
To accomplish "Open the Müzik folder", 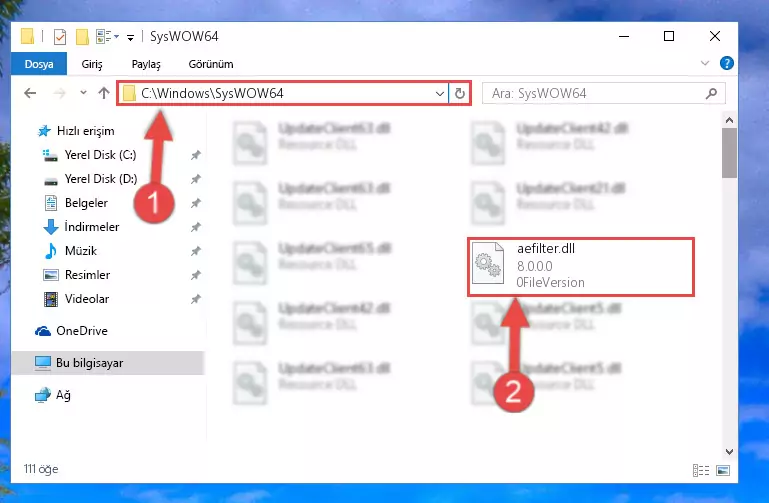I will (80, 251).
